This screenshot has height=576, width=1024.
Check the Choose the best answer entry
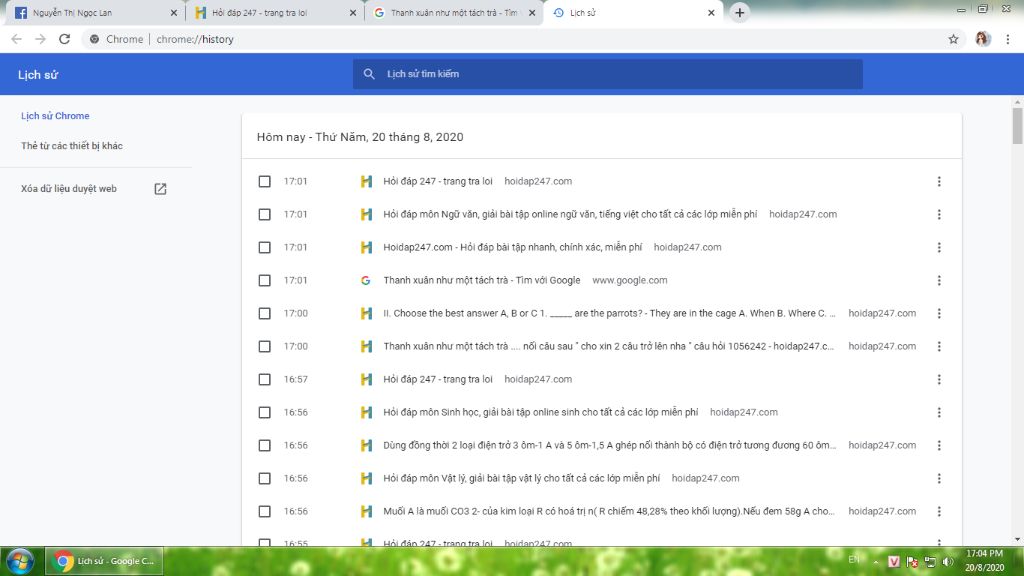coord(264,313)
